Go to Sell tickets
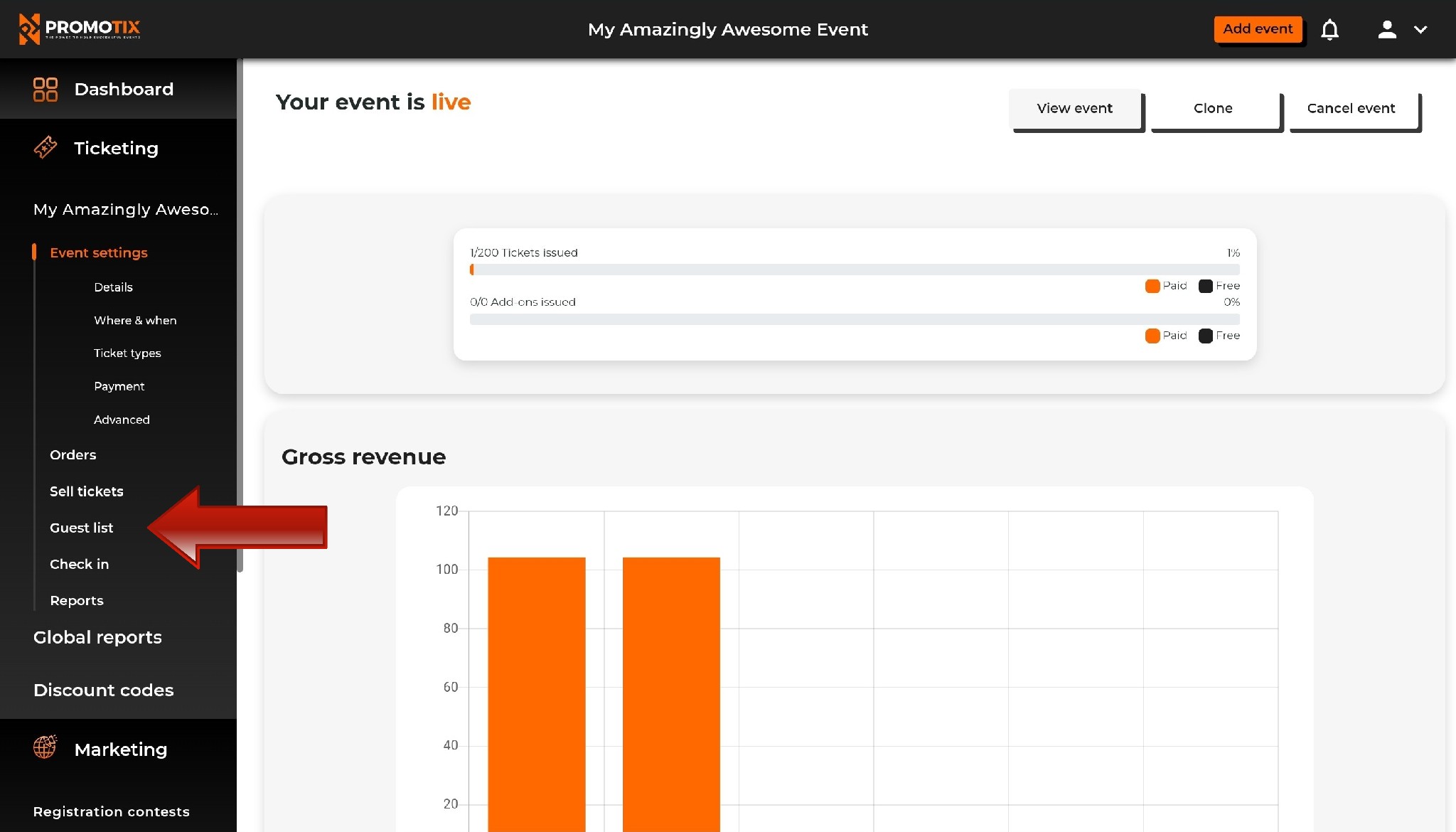 point(87,491)
